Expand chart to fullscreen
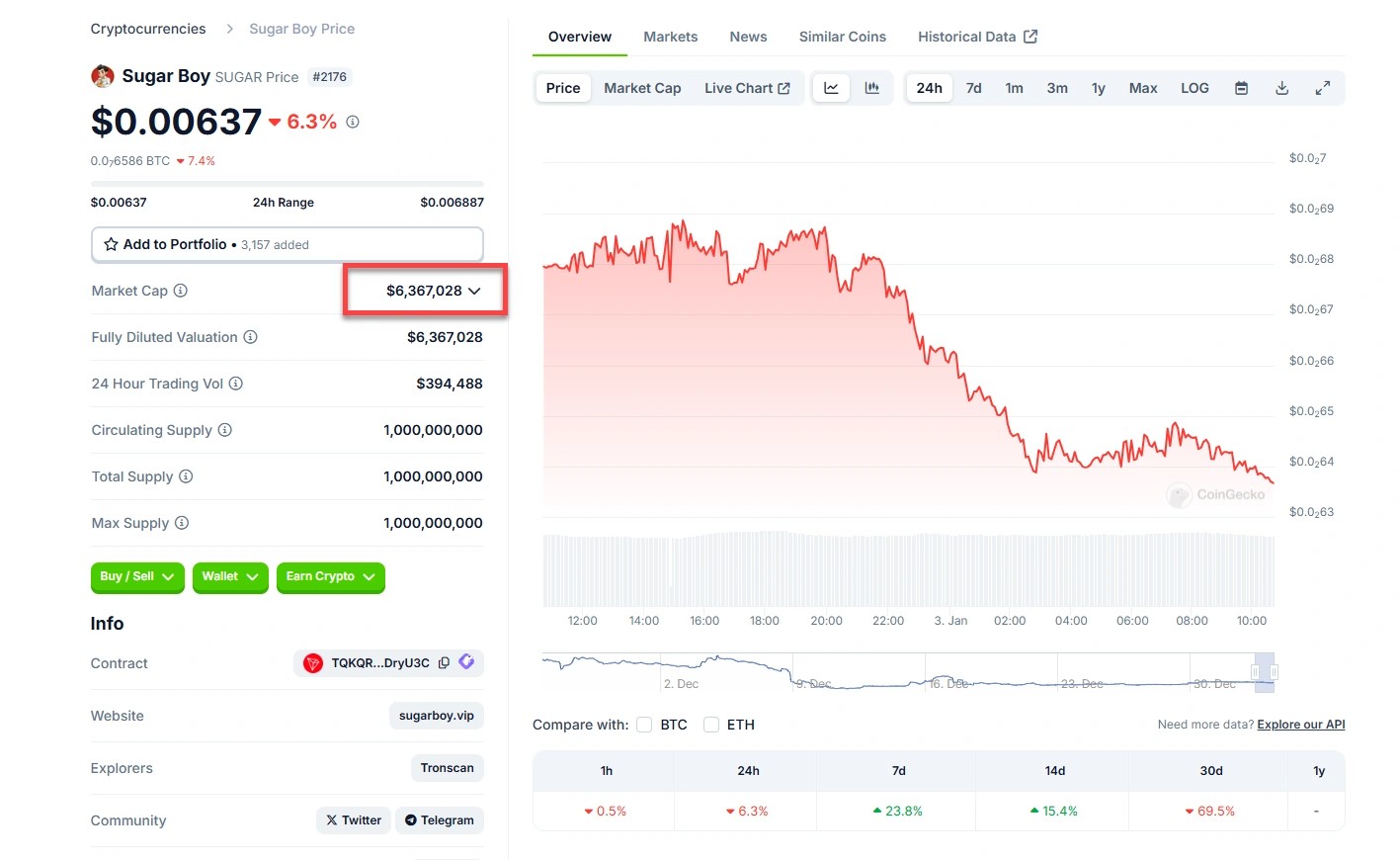1400x860 pixels. [1322, 88]
